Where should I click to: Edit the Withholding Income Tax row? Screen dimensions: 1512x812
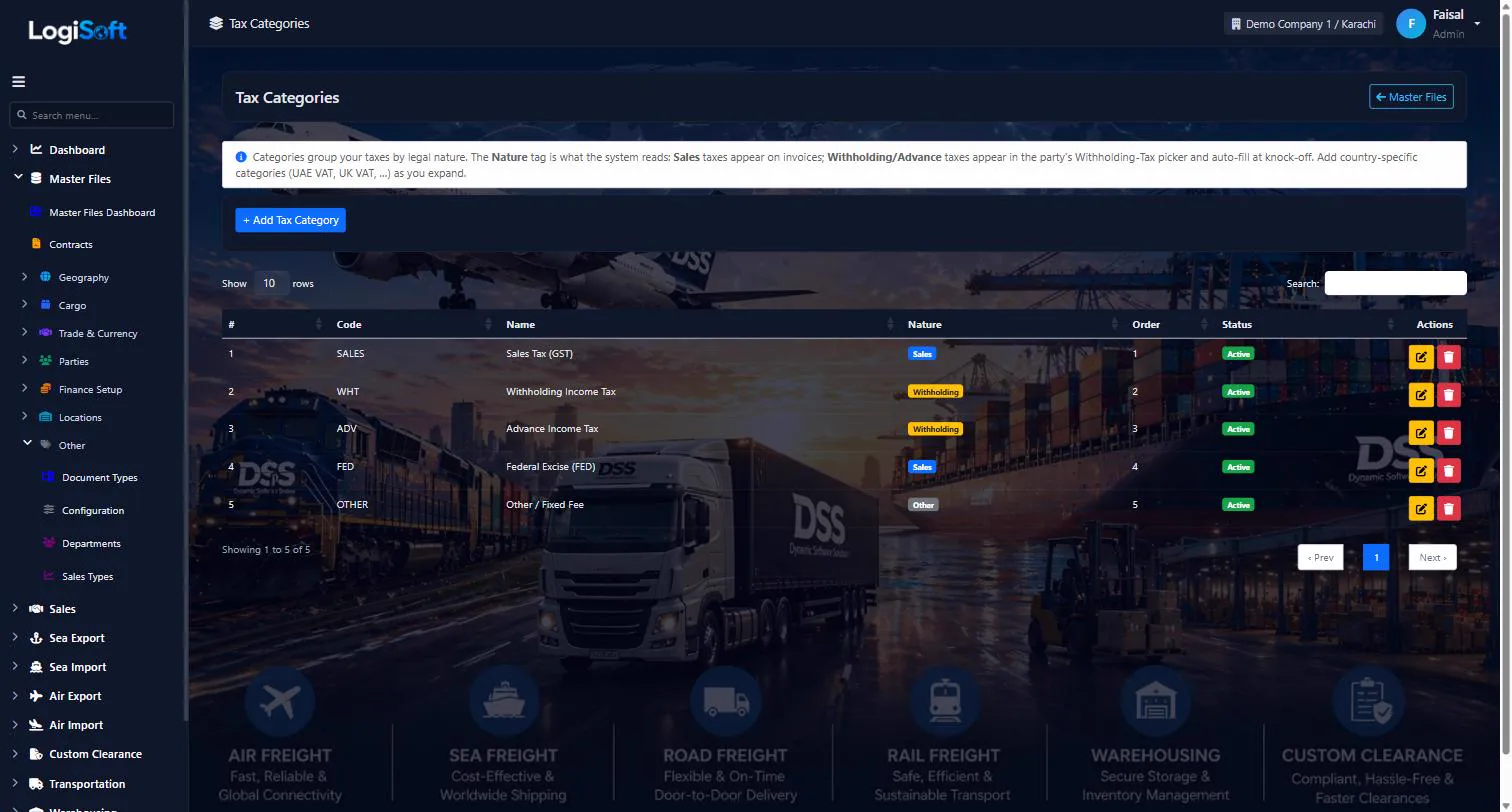(1421, 395)
